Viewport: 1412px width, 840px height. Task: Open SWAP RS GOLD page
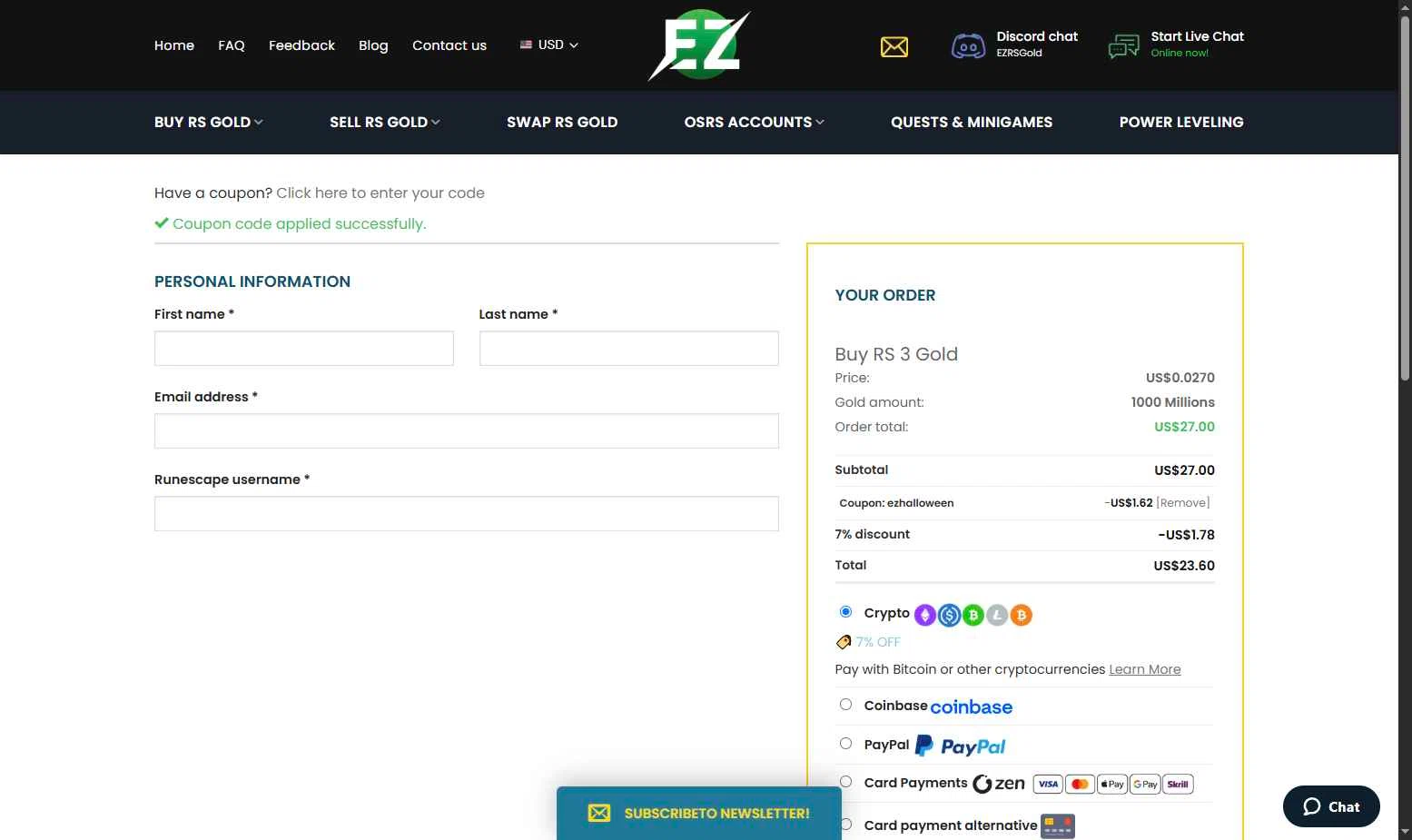562,122
